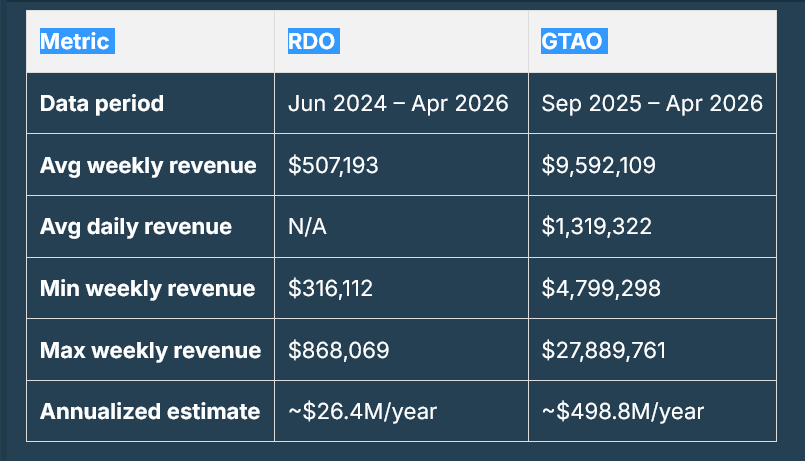
Task: Click the Jun 2024 – Apr 2026 cell
Action: click(397, 103)
